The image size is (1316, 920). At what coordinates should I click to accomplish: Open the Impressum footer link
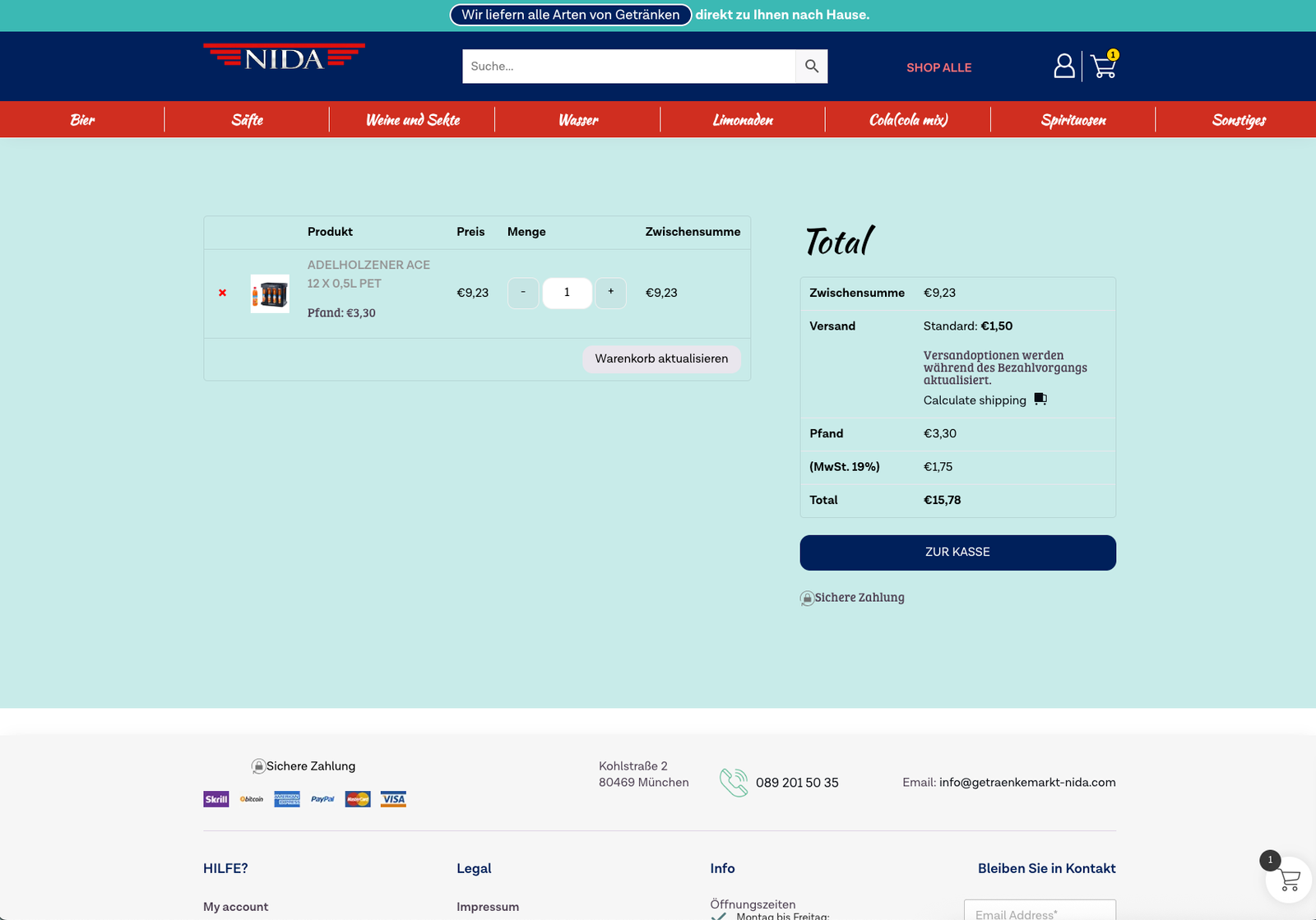pos(488,907)
